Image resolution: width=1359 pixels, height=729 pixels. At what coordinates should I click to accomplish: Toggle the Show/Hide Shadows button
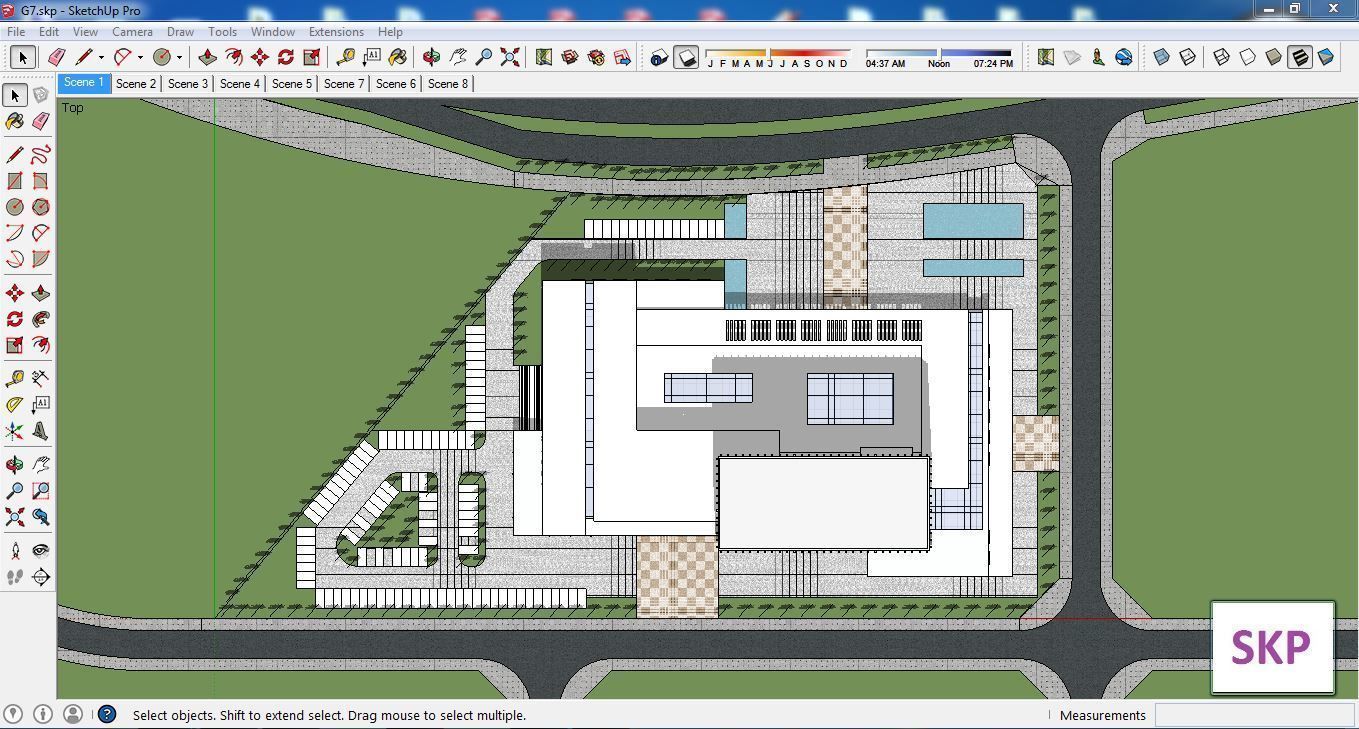[x=686, y=57]
